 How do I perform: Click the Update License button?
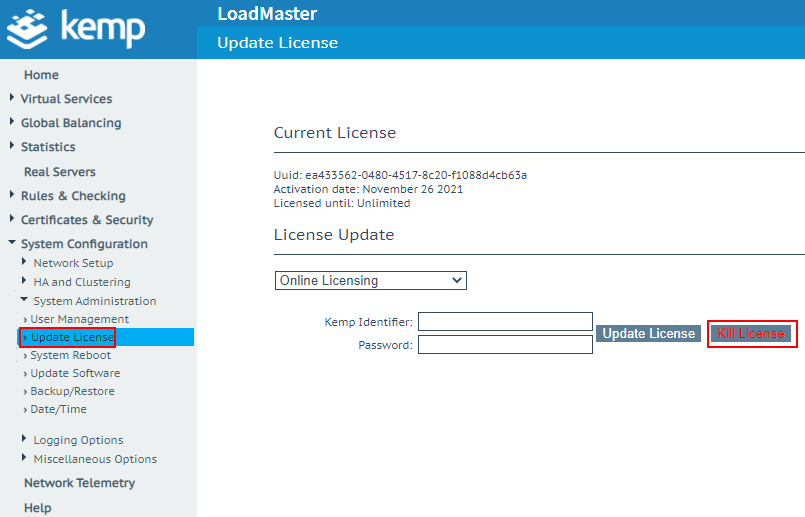point(648,334)
